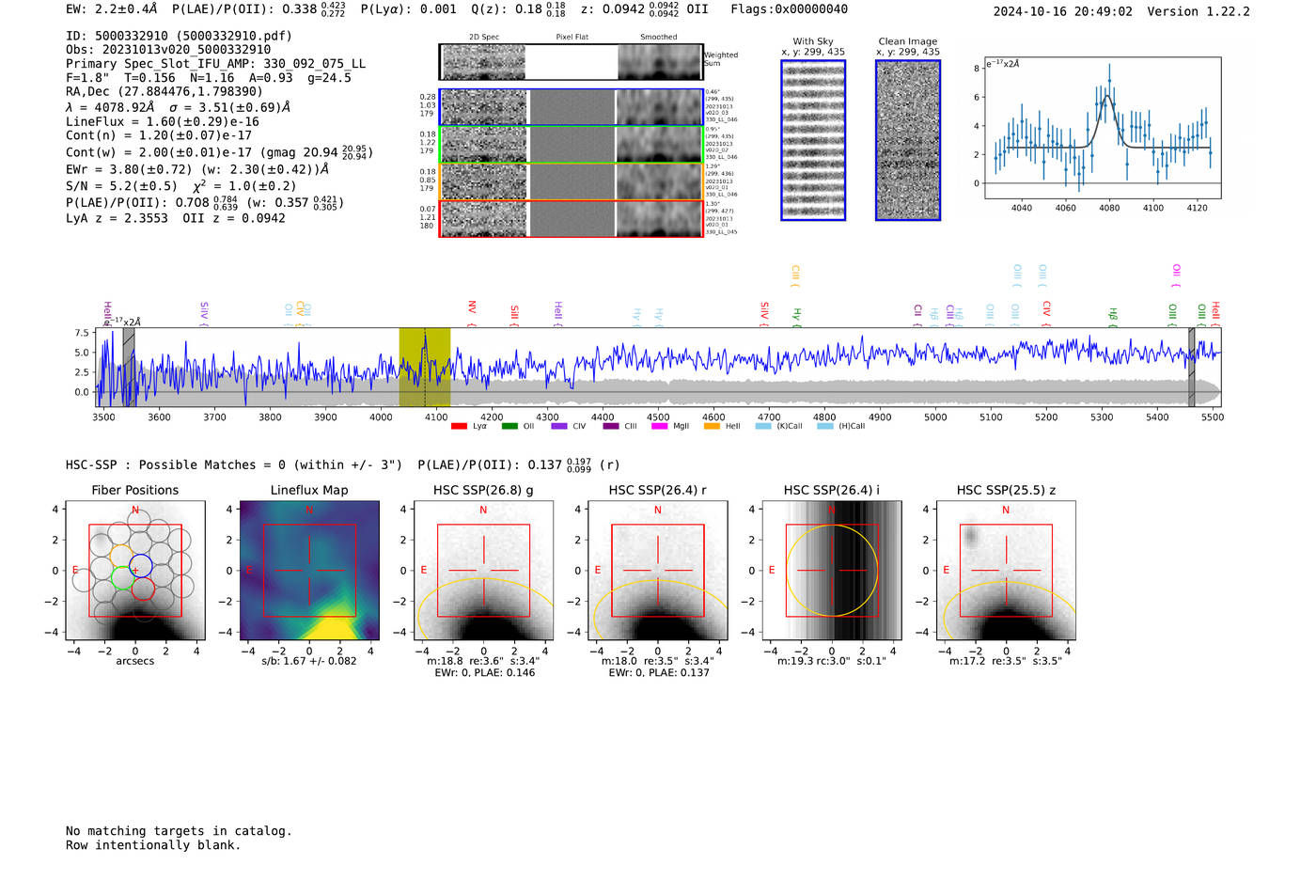The width and height of the screenshot is (1316, 896).
Task: Open the Lineflux Map panel
Action: (x=309, y=570)
